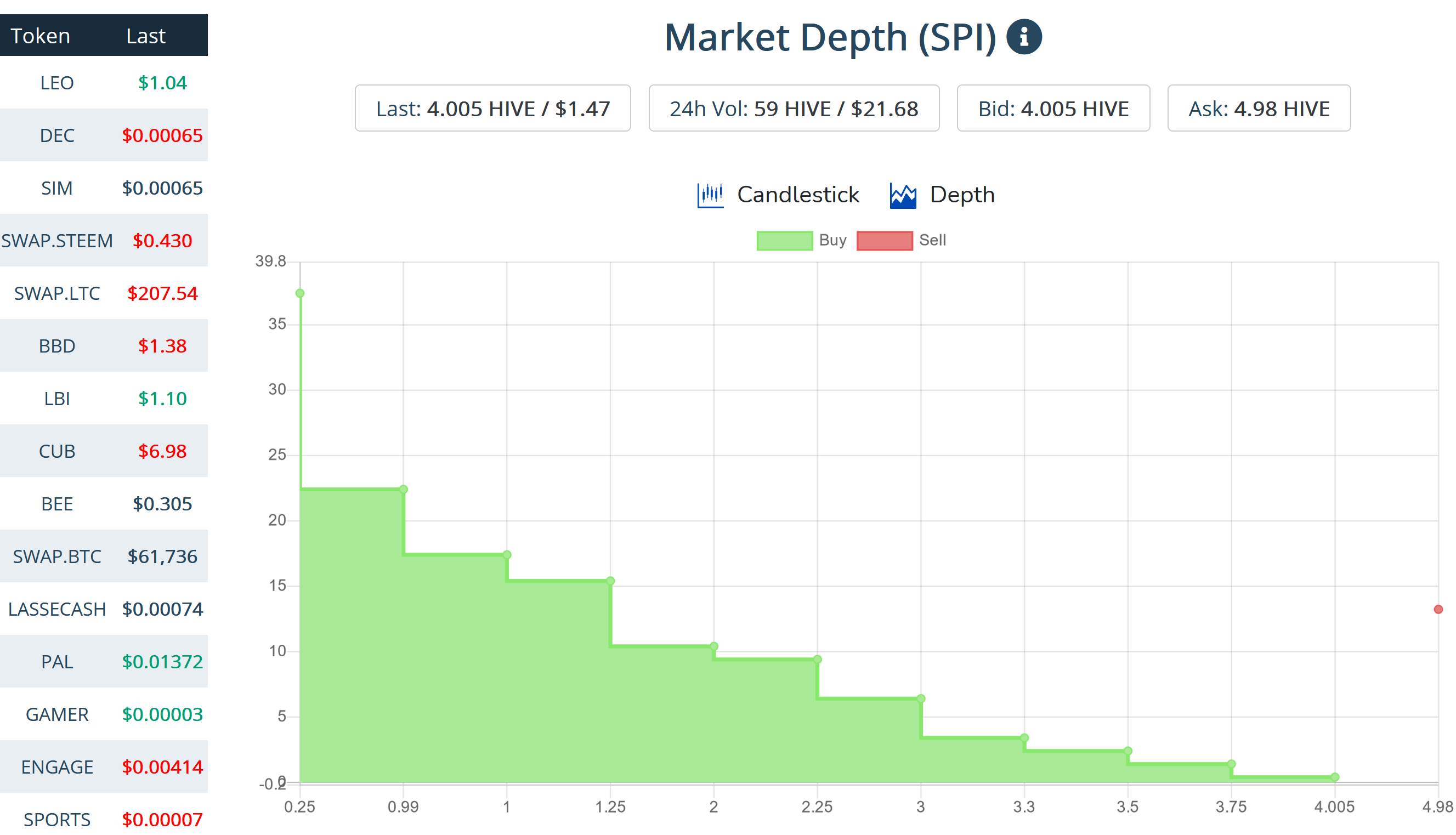
Task: Click the buy data point at 0.99
Action: 404,490
